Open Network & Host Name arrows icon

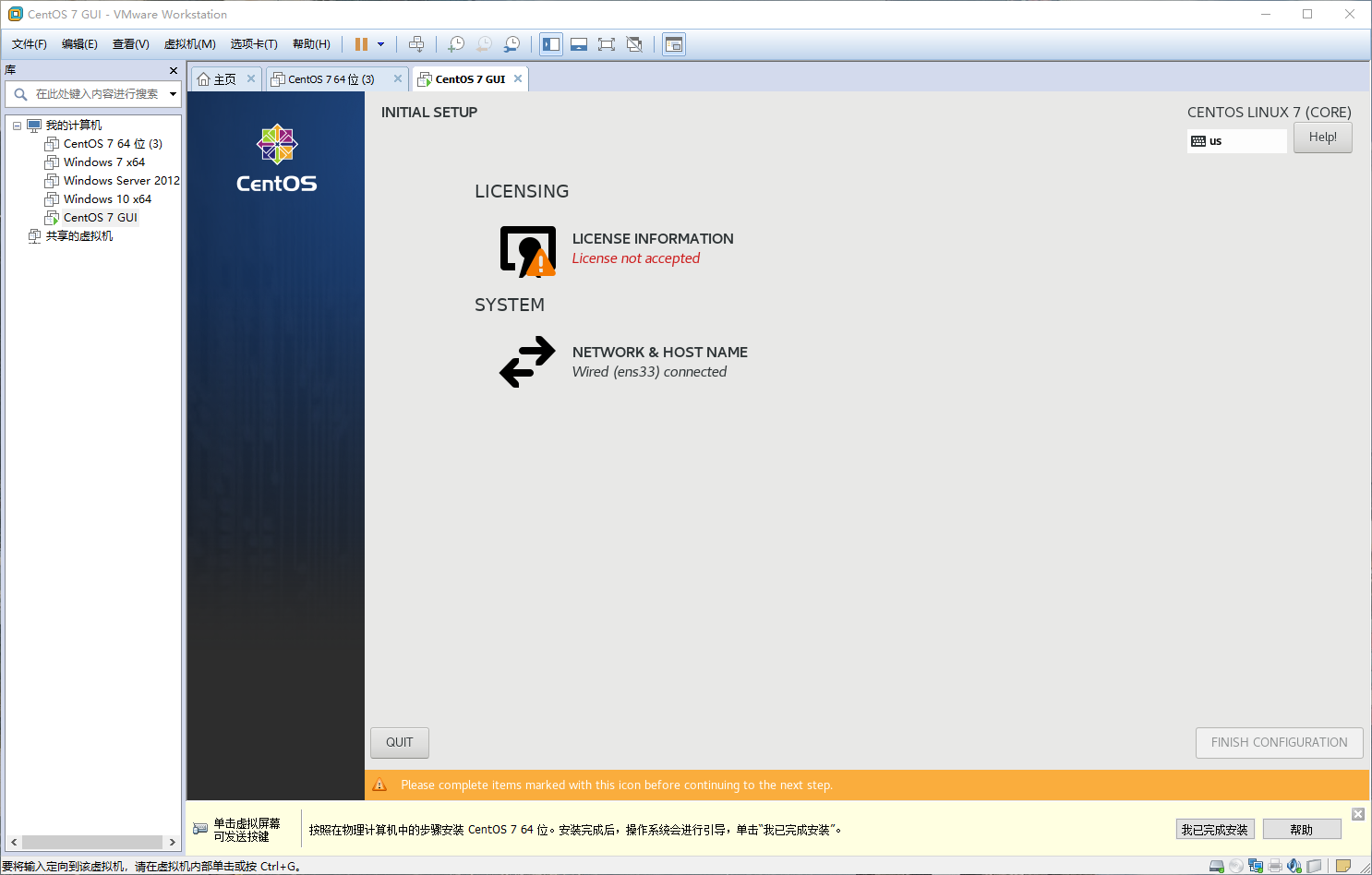[527, 362]
